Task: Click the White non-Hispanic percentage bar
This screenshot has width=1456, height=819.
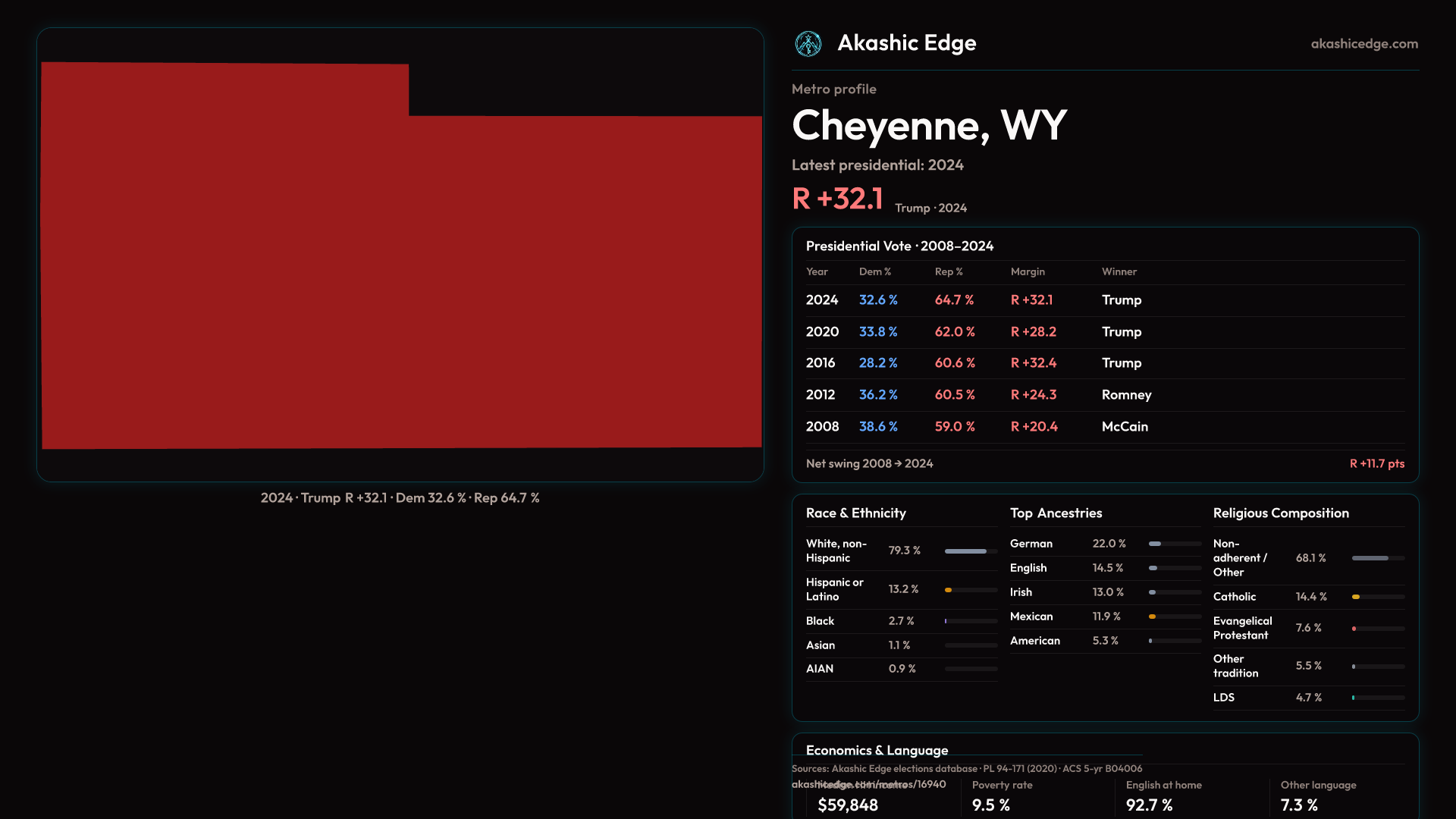Action: (x=966, y=551)
